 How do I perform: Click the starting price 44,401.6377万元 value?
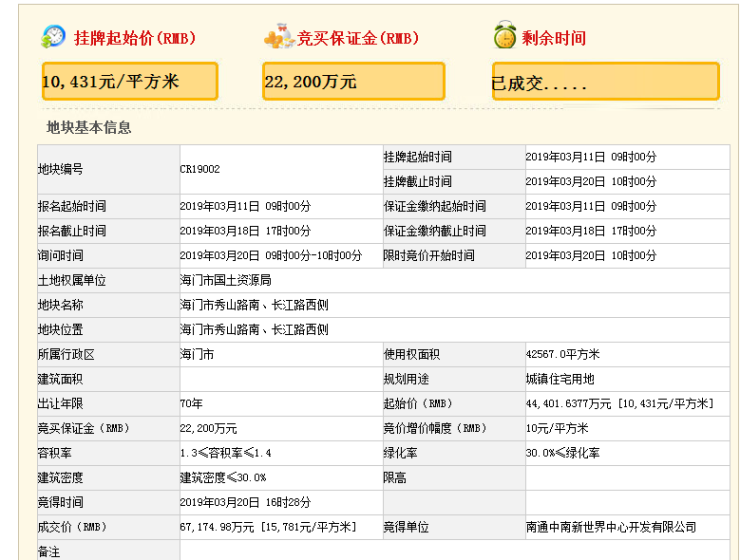tap(619, 404)
